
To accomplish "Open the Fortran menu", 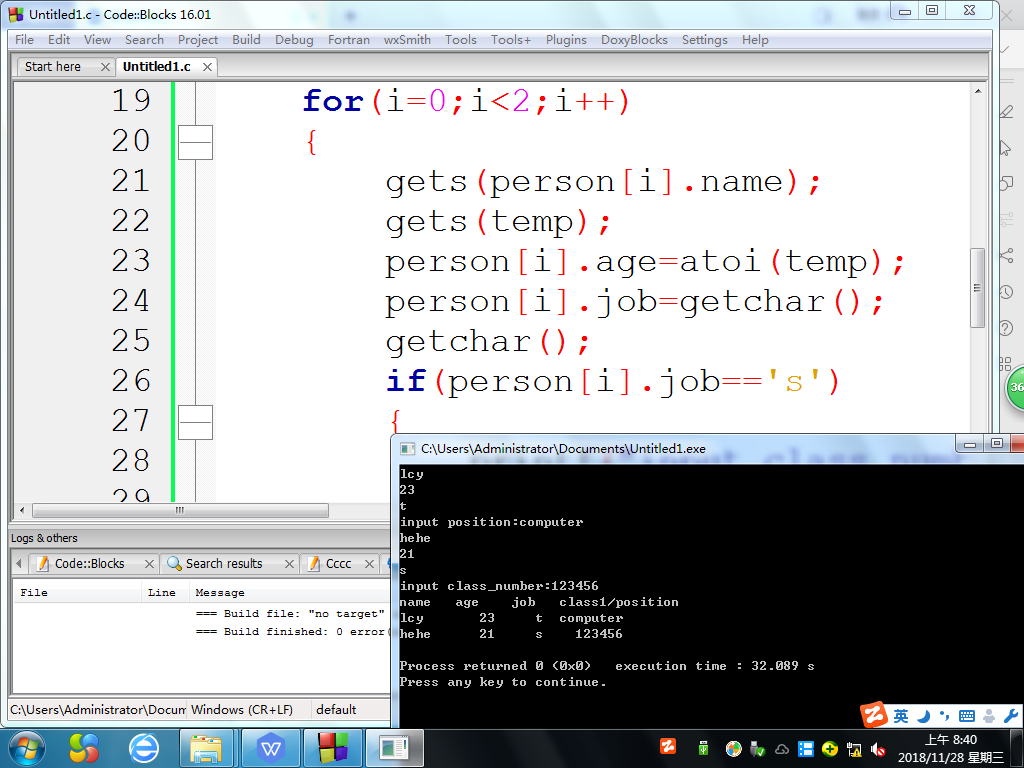I will pyautogui.click(x=349, y=40).
